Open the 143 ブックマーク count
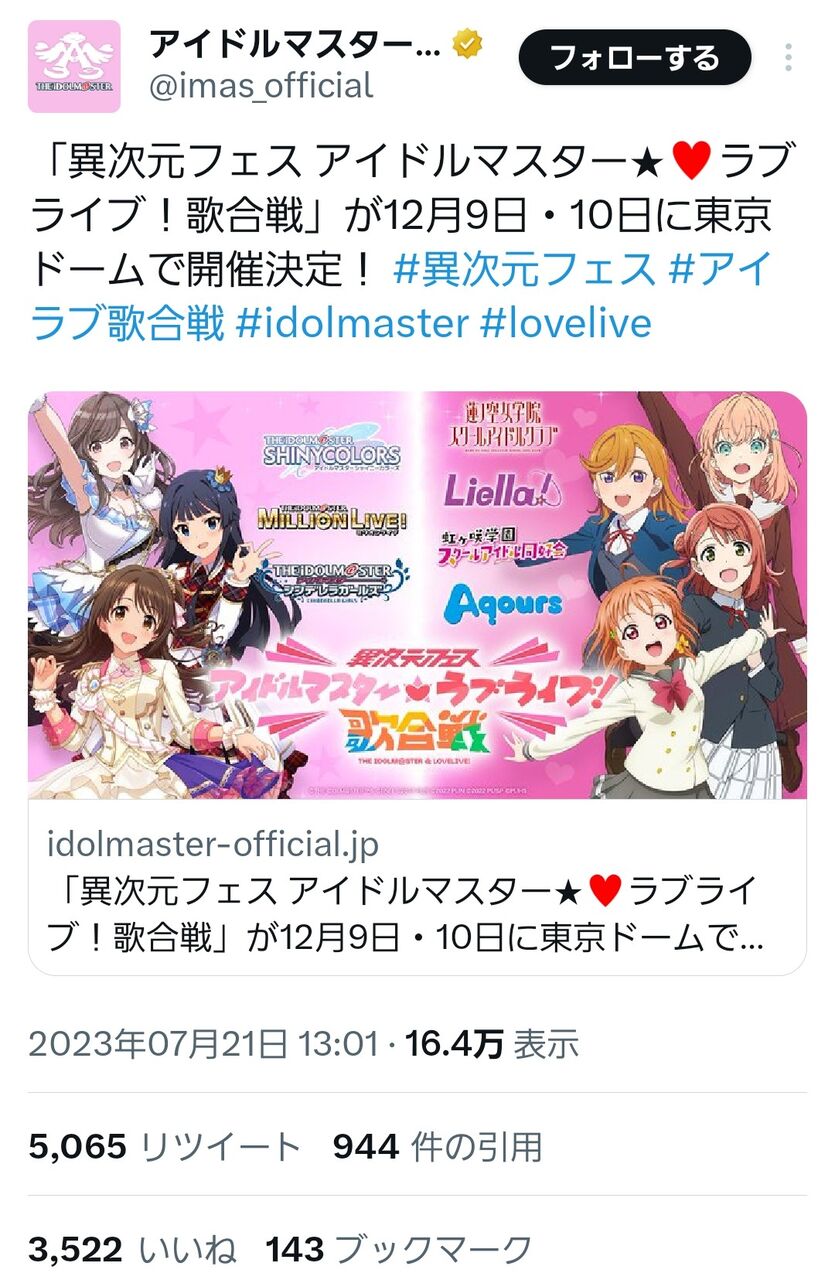The height and width of the screenshot is (1280, 835). click(x=399, y=1249)
